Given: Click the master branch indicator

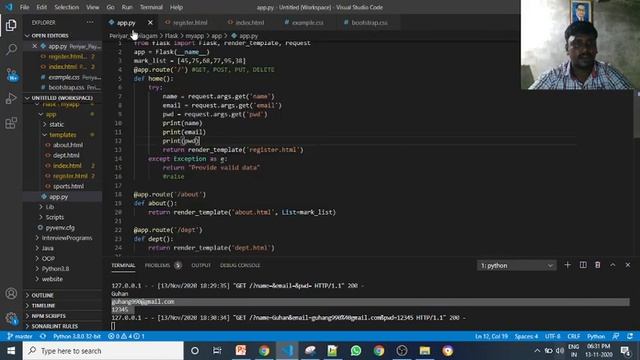Looking at the screenshot, I should point(20,336).
